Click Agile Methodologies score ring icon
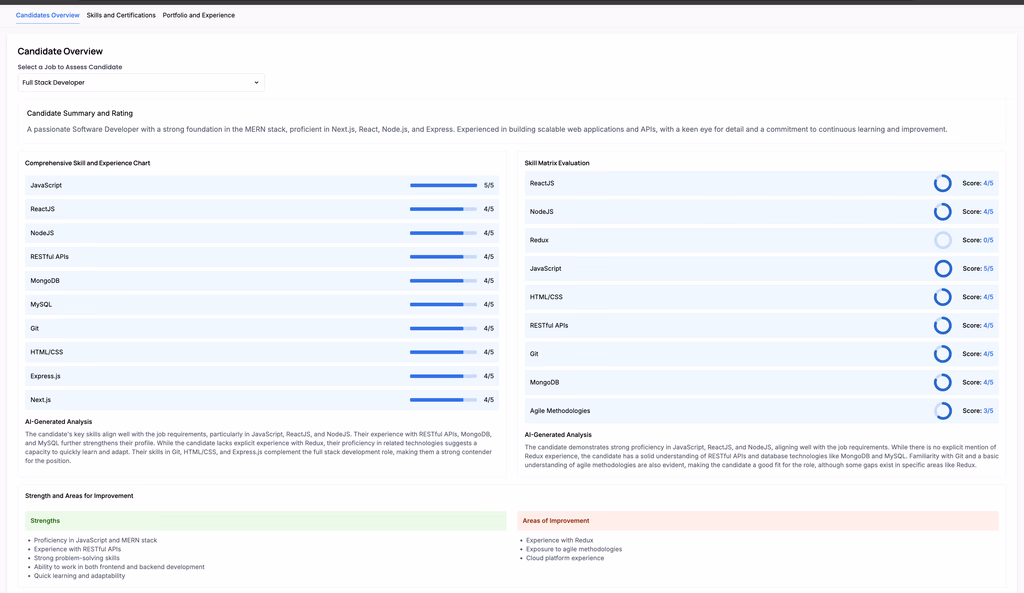Screen dimensions: 1024x593 942,411
